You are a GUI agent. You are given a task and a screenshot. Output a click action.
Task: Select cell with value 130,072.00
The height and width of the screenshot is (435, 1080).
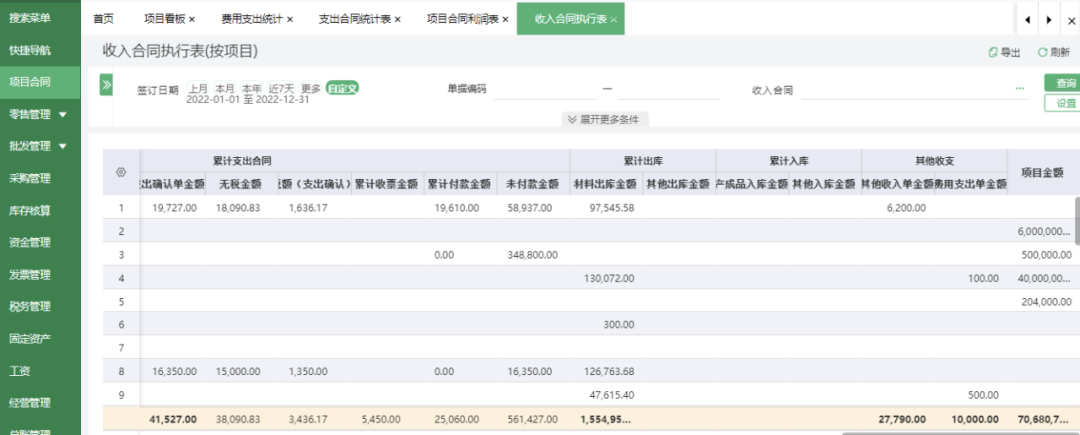point(606,278)
